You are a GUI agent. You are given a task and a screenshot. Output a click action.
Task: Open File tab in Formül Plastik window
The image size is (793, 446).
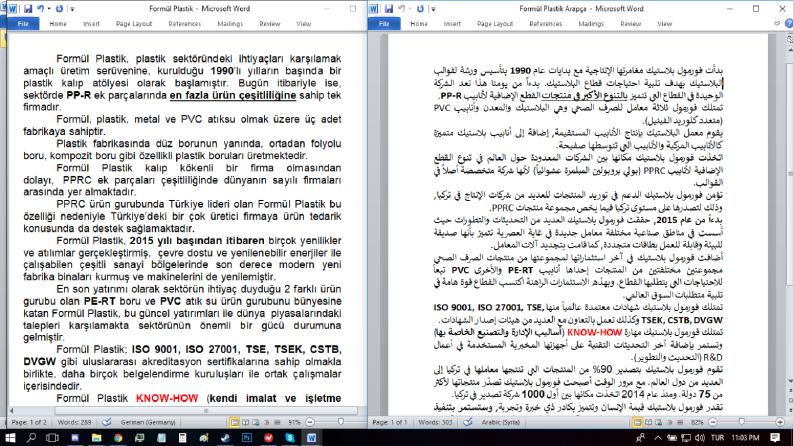(x=23, y=24)
